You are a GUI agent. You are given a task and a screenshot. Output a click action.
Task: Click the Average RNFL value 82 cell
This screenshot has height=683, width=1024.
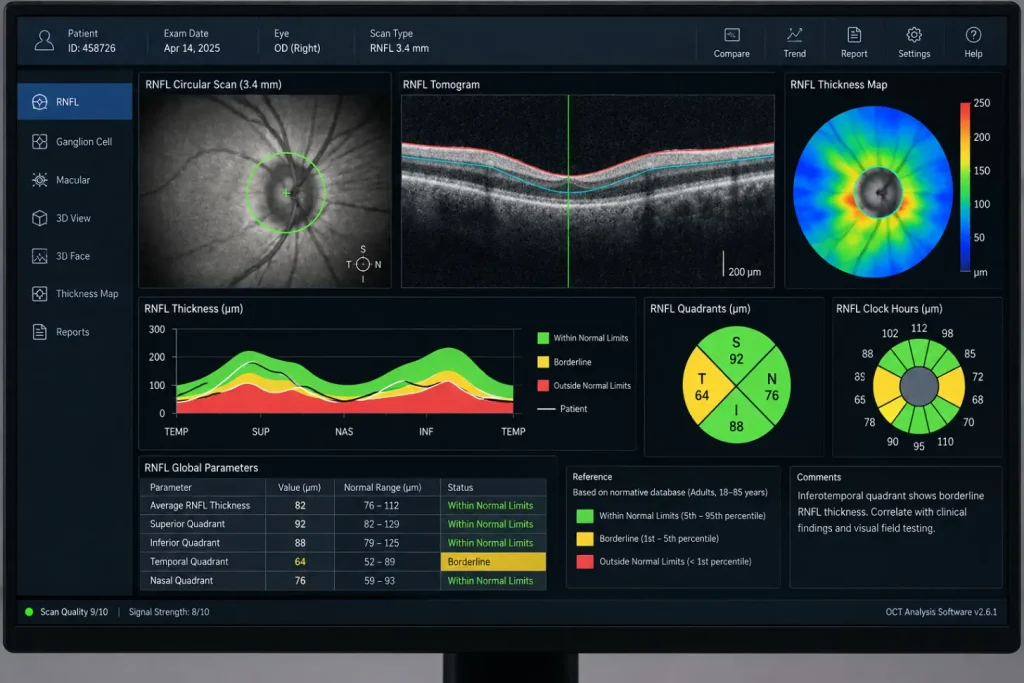[300, 505]
